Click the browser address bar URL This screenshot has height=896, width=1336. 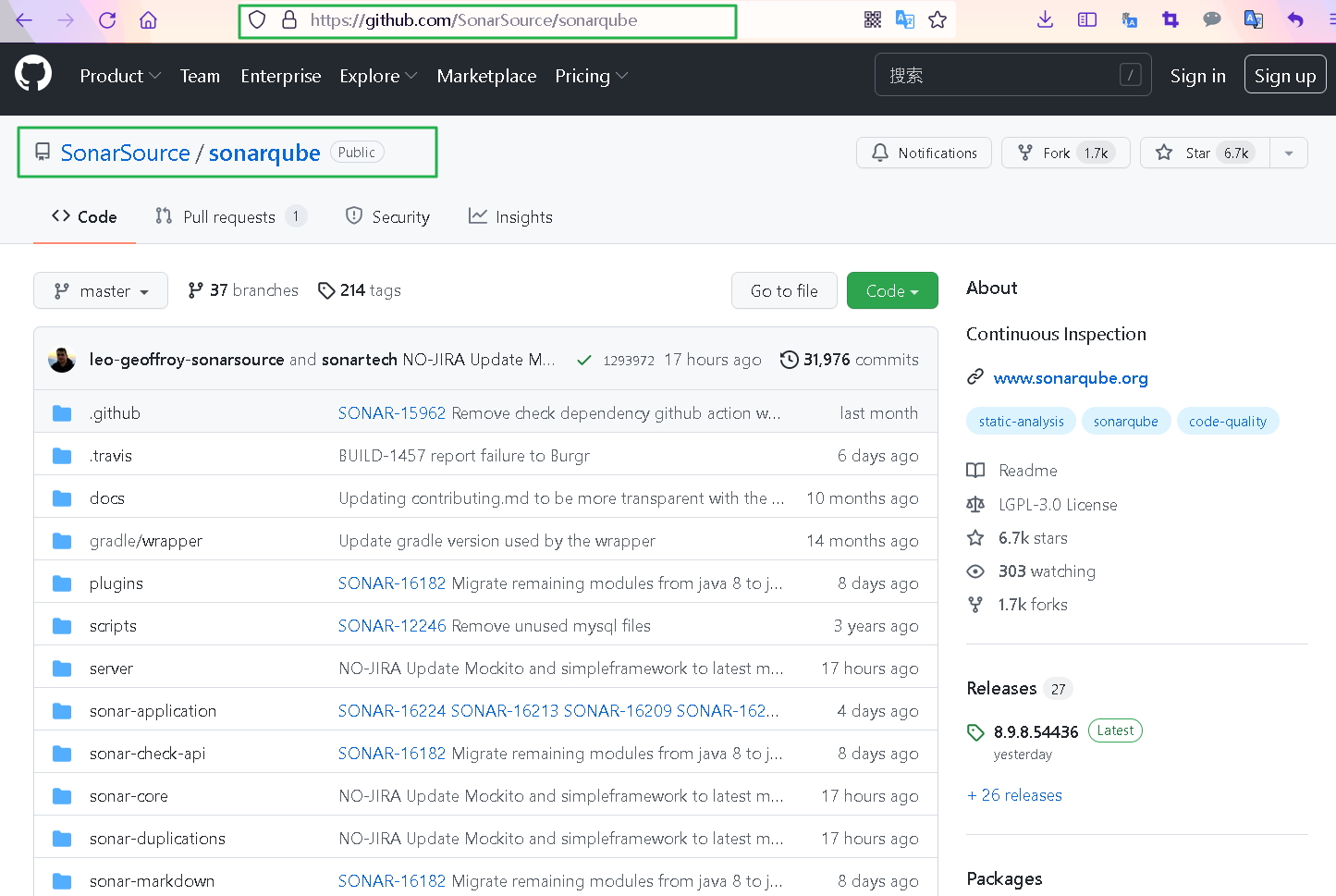473,19
